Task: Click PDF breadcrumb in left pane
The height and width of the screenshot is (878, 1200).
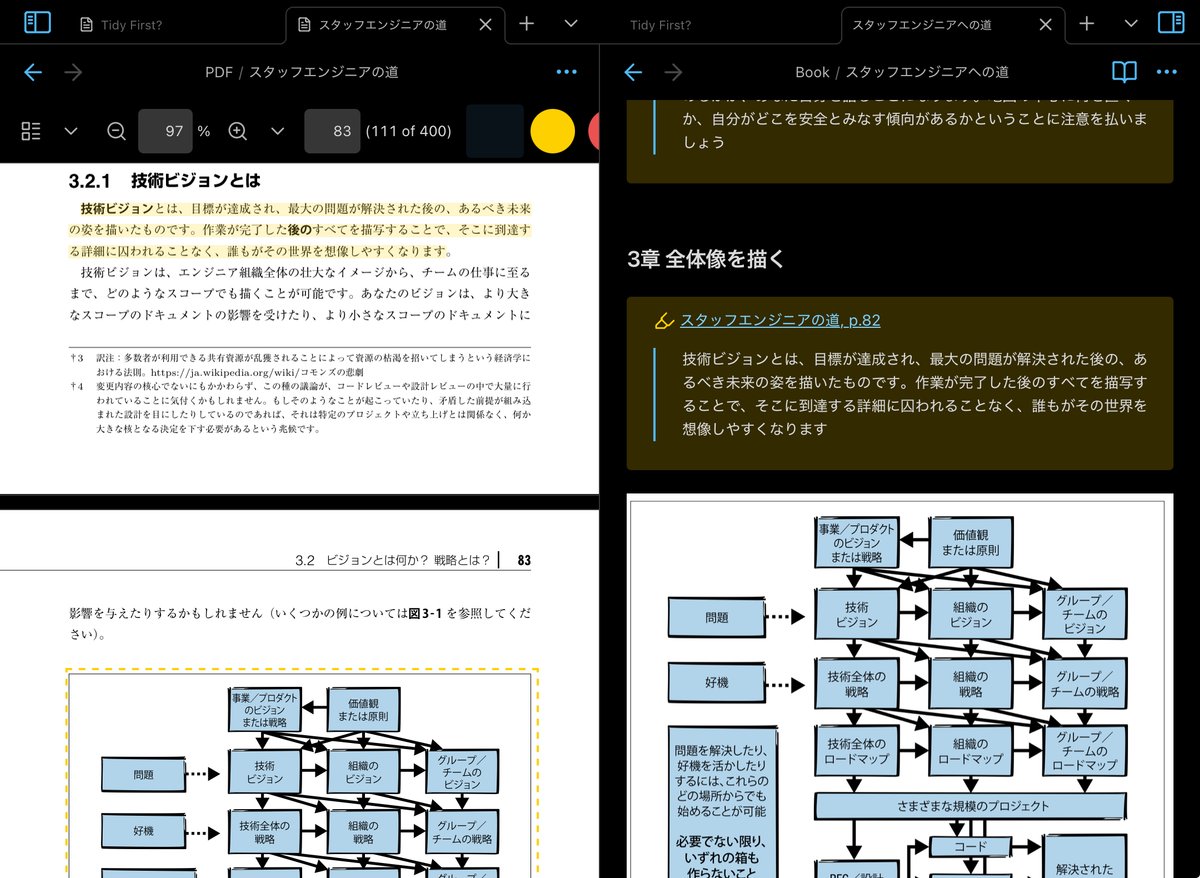Action: pos(218,72)
